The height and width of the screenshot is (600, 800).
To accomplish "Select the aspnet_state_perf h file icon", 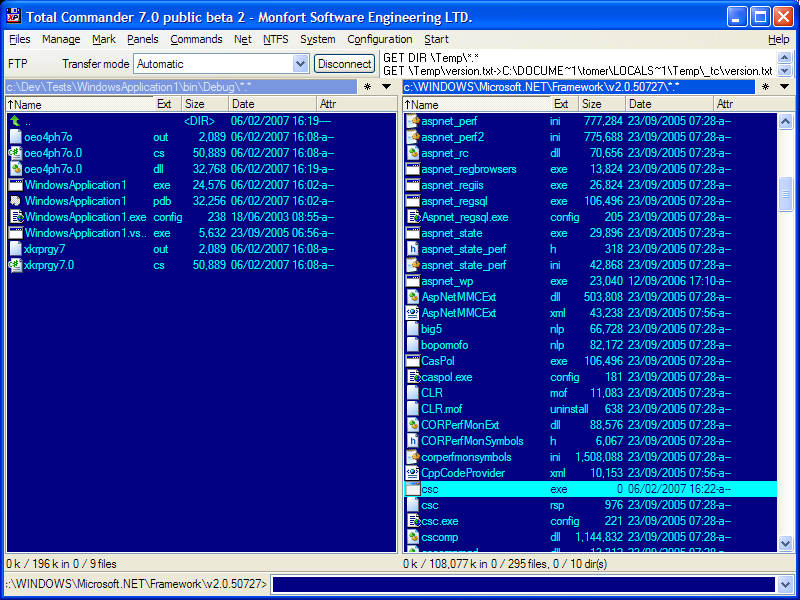I will pyautogui.click(x=412, y=249).
